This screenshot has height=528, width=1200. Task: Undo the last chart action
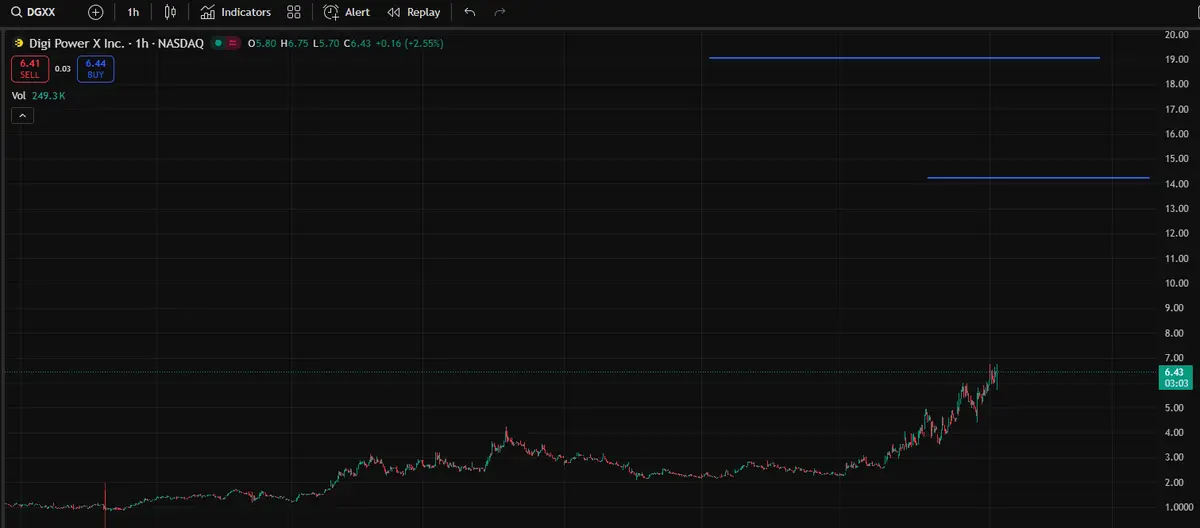coord(470,12)
